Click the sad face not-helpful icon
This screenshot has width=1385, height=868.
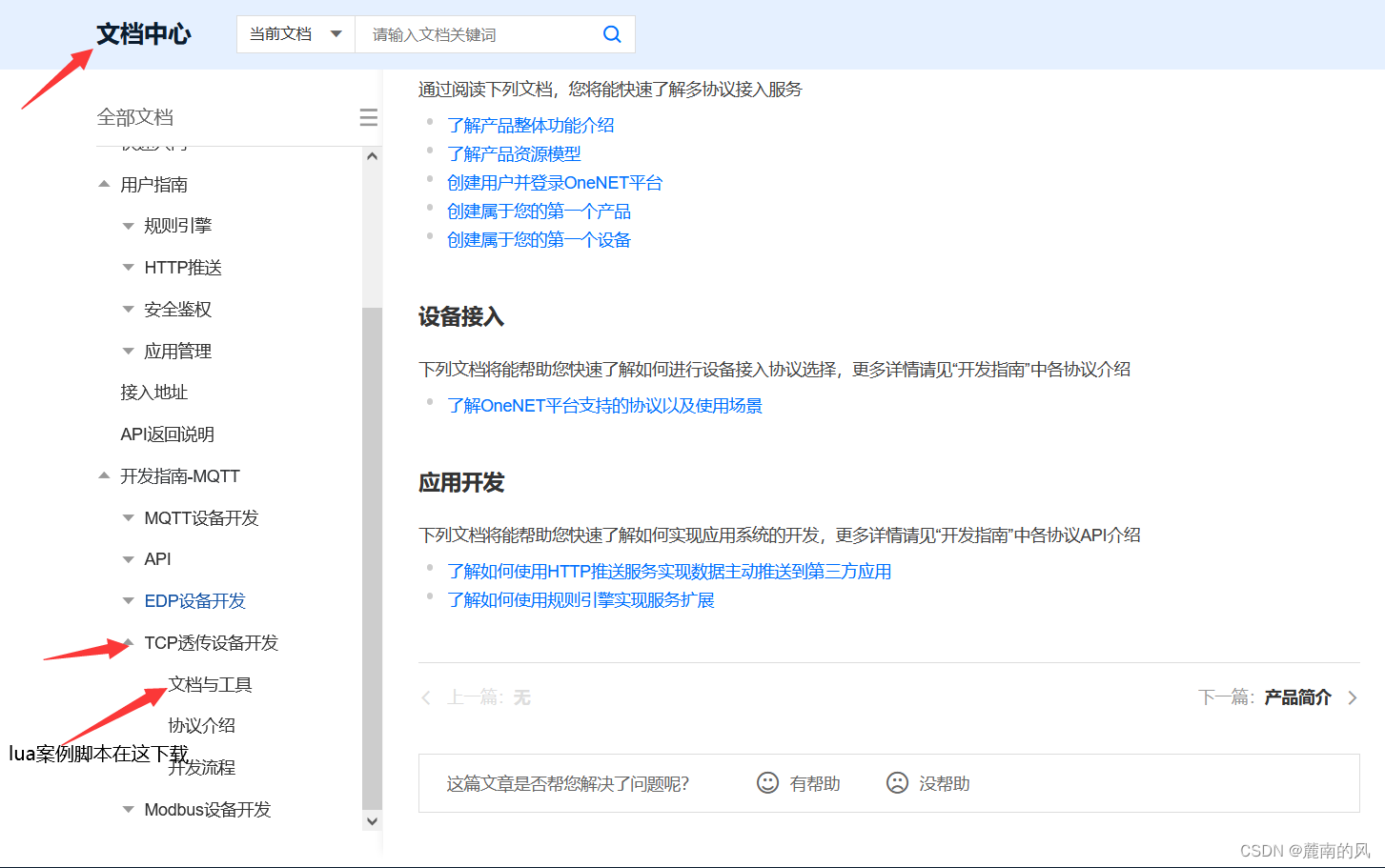[x=897, y=783]
